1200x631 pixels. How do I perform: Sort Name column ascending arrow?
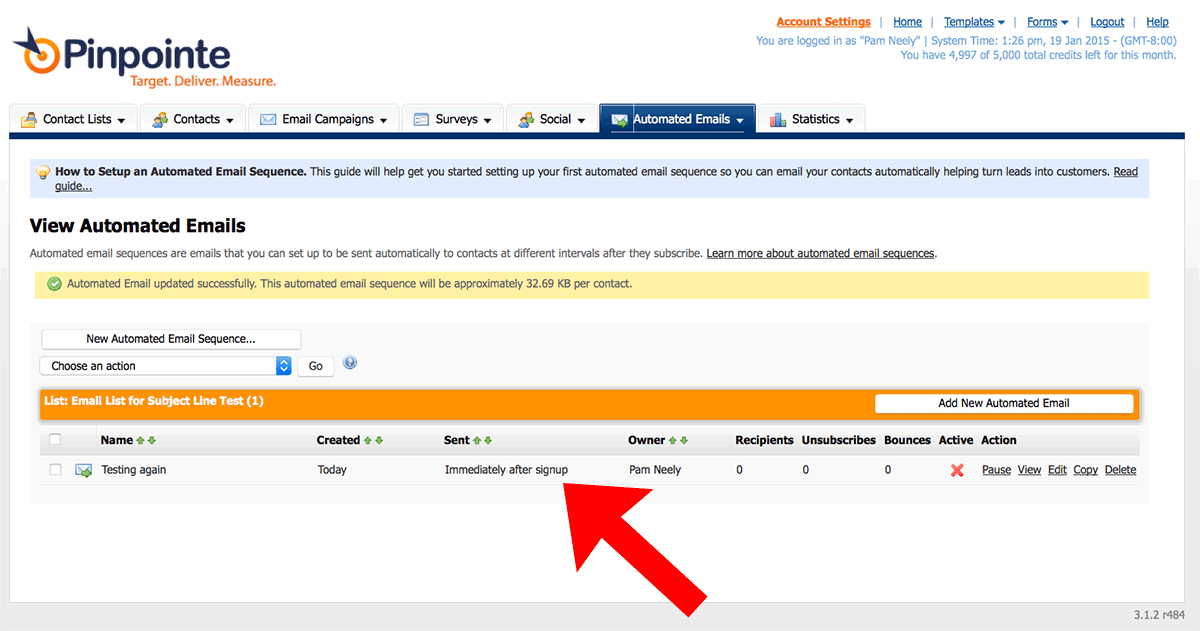(140, 440)
